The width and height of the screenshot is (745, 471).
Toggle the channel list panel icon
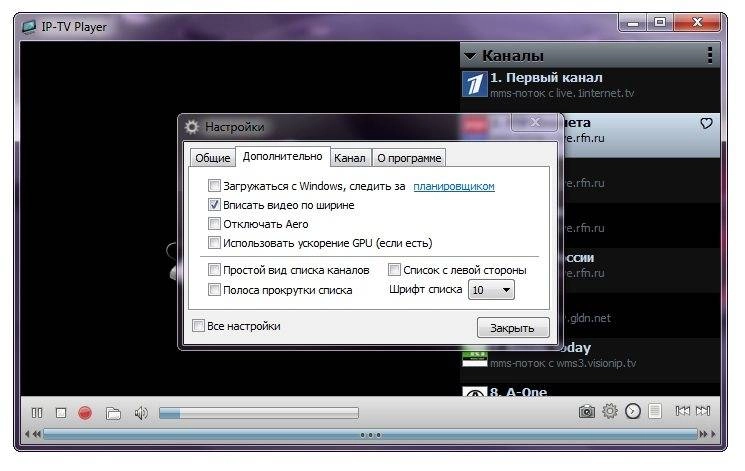tap(655, 411)
